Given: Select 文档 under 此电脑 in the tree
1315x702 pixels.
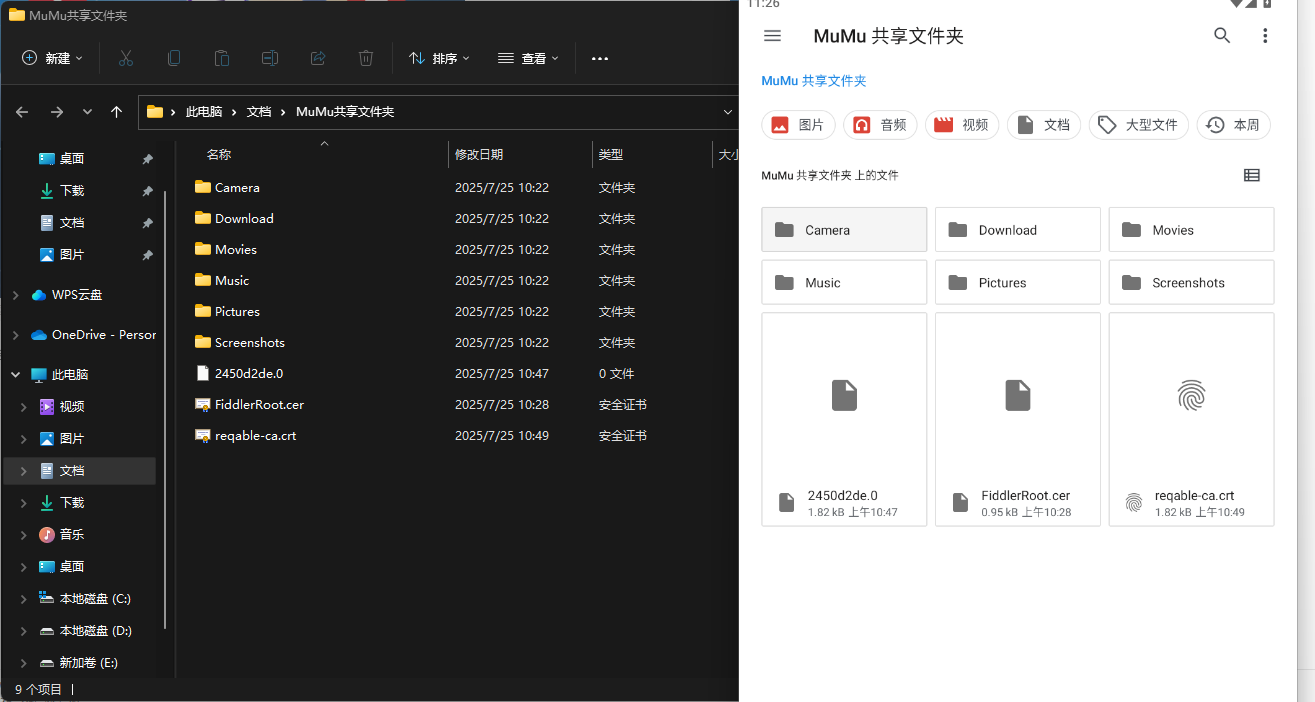Looking at the screenshot, I should (80, 471).
